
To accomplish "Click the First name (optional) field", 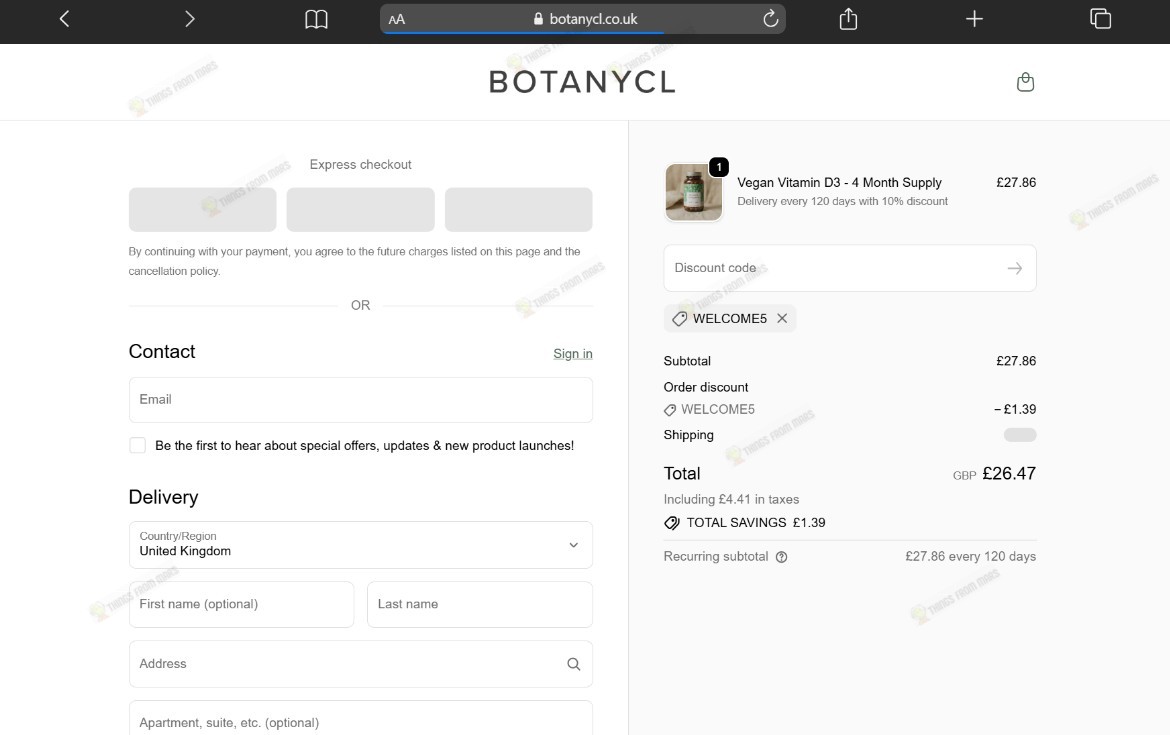I will (241, 604).
